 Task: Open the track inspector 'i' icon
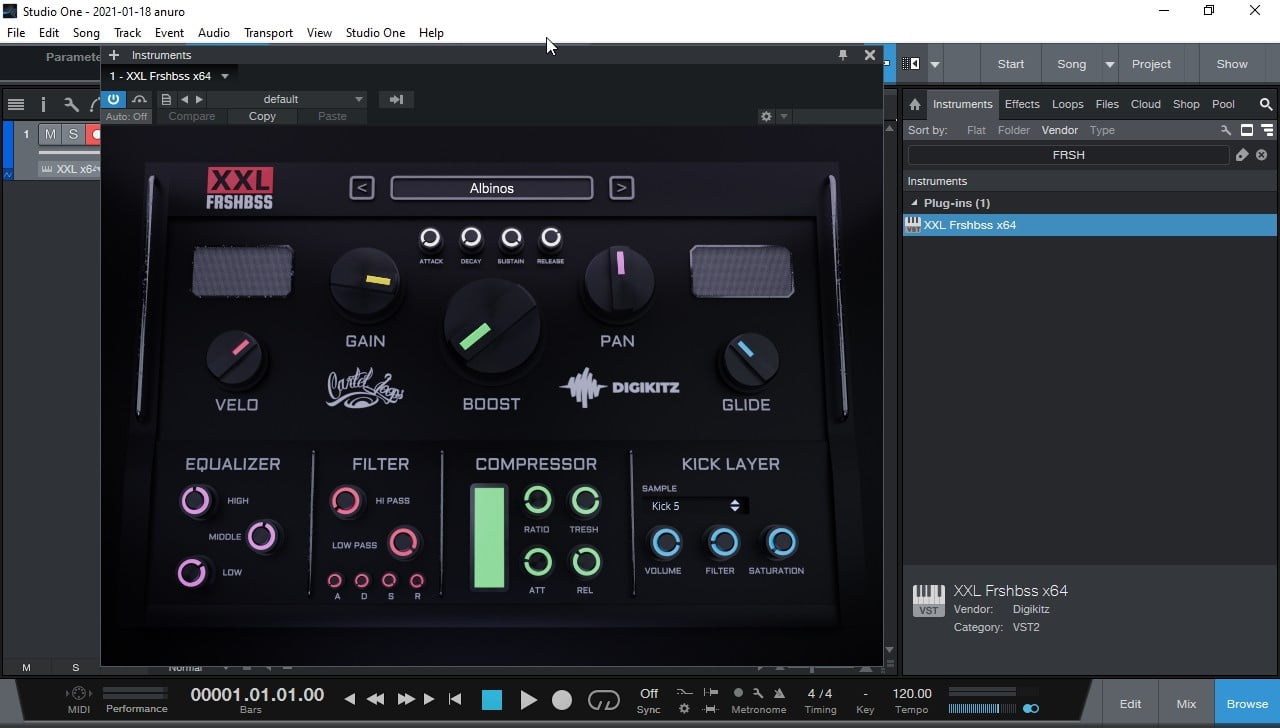coord(43,104)
